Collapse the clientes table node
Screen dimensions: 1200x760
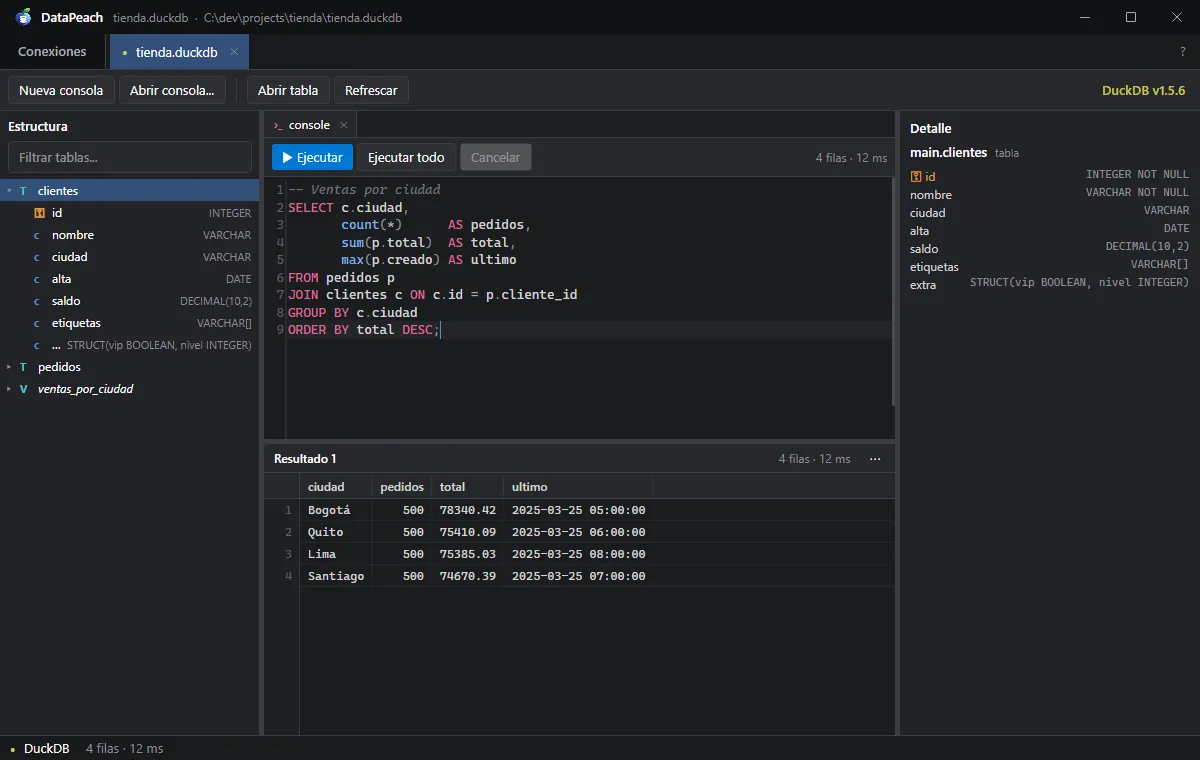tap(9, 191)
